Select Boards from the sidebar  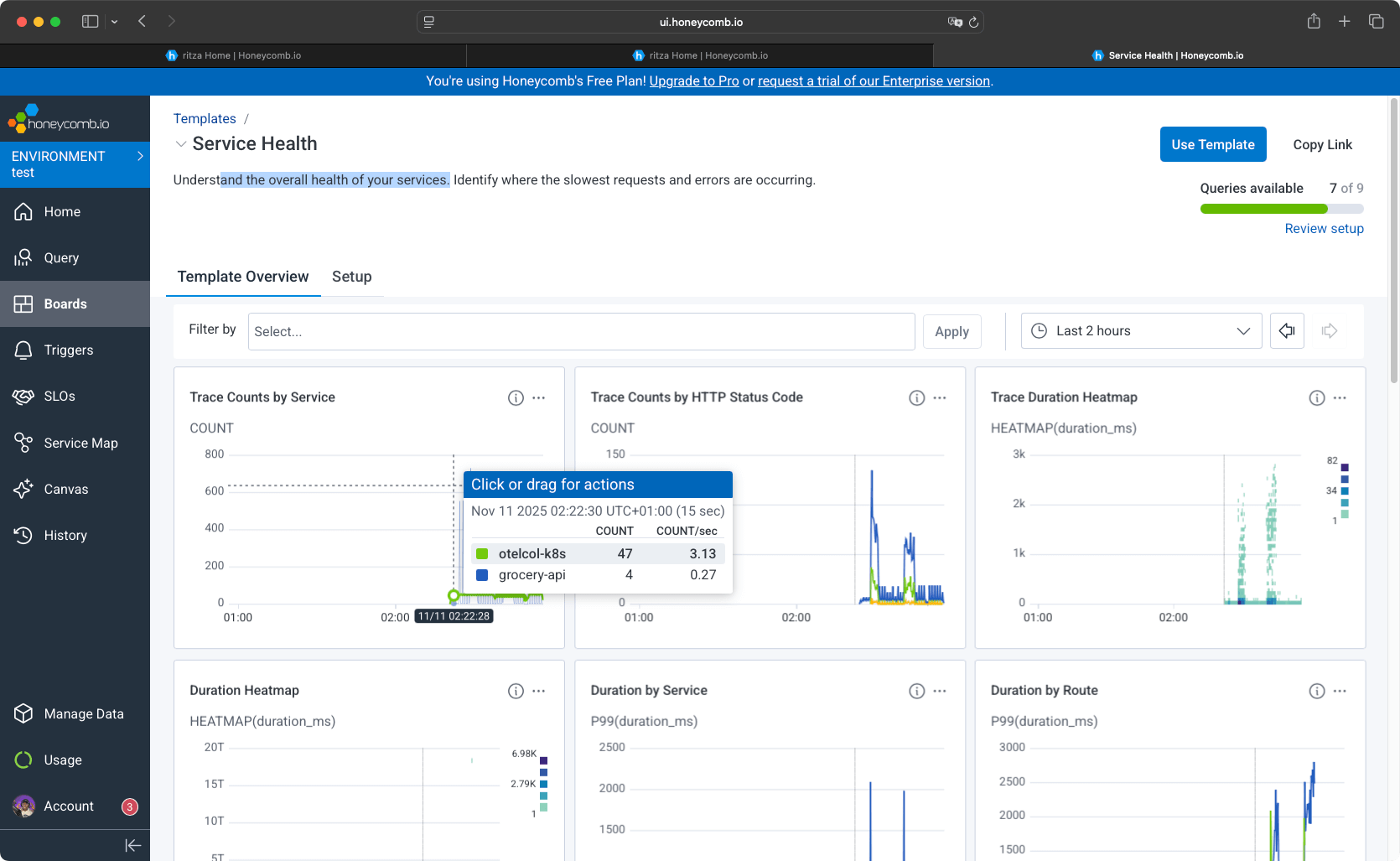[65, 303]
